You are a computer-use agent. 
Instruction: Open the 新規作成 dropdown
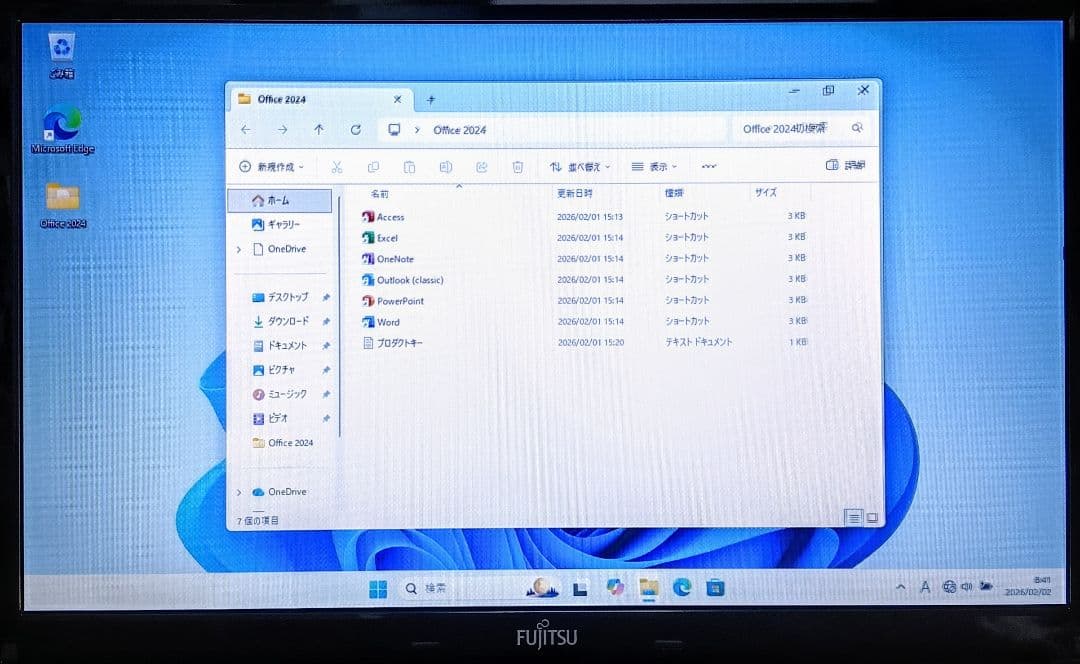268,166
